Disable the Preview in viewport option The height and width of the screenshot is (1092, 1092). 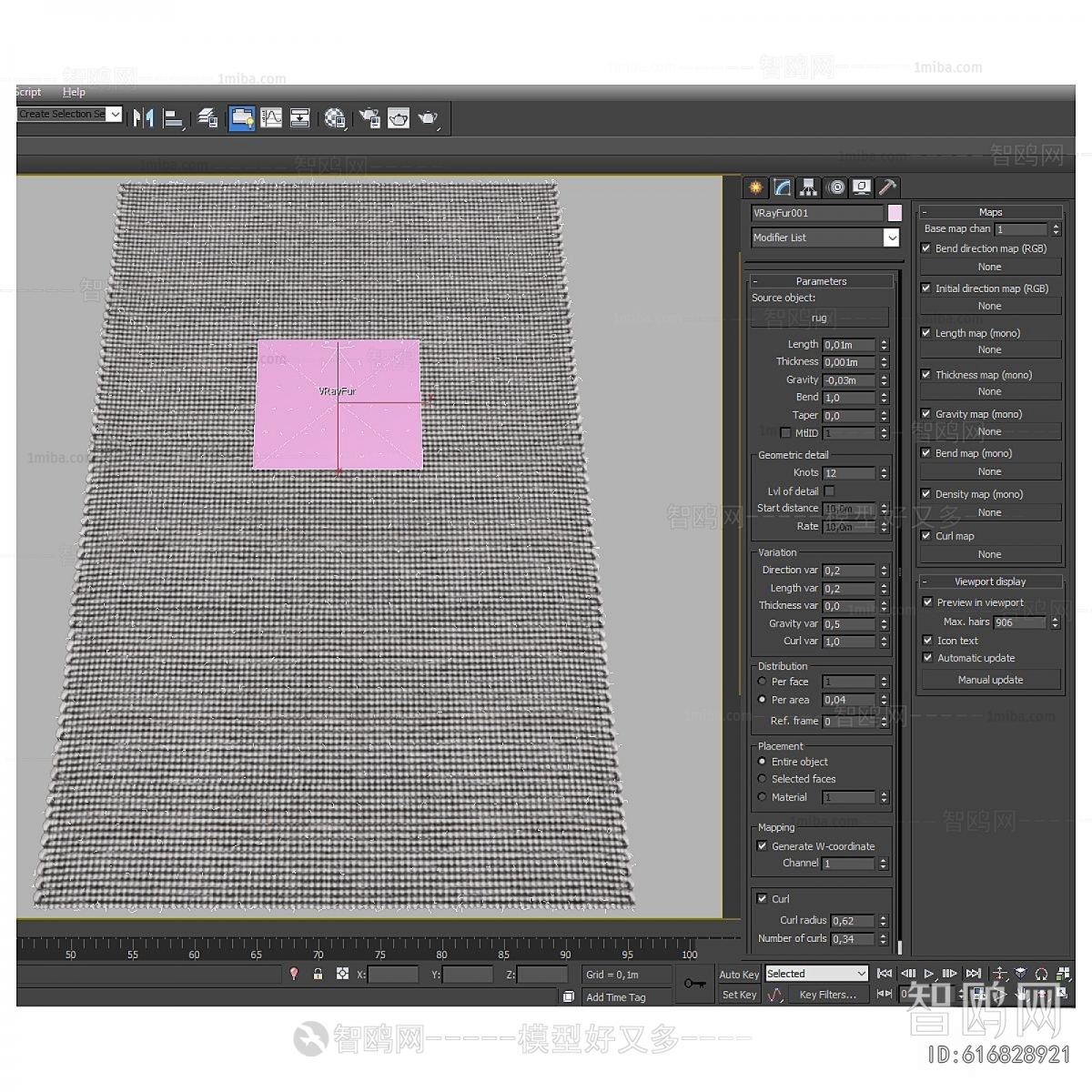pos(928,602)
